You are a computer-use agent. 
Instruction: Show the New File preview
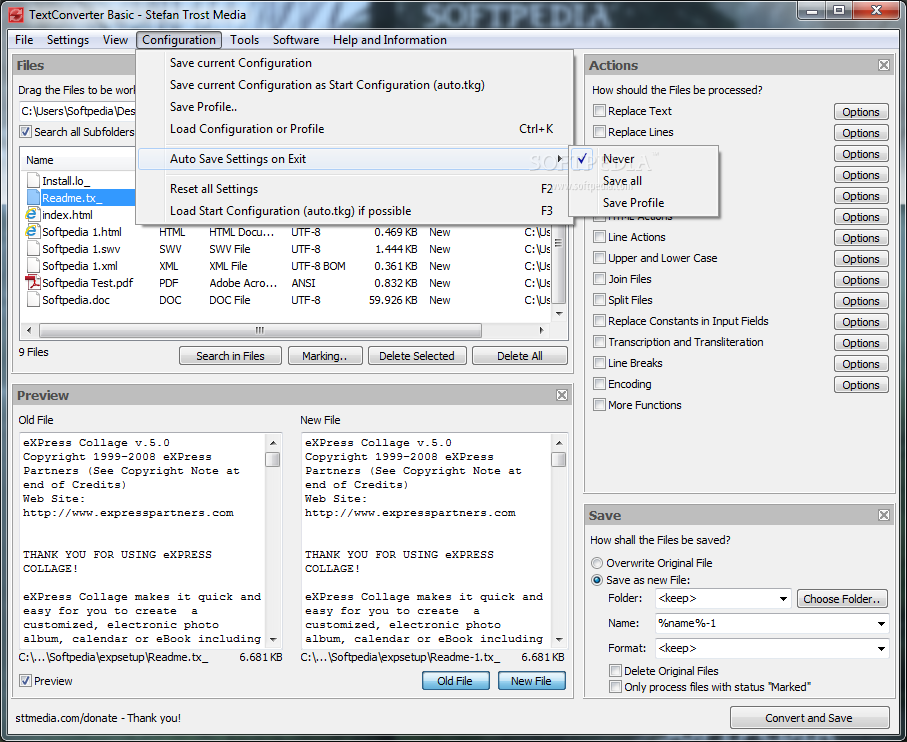(x=531, y=681)
